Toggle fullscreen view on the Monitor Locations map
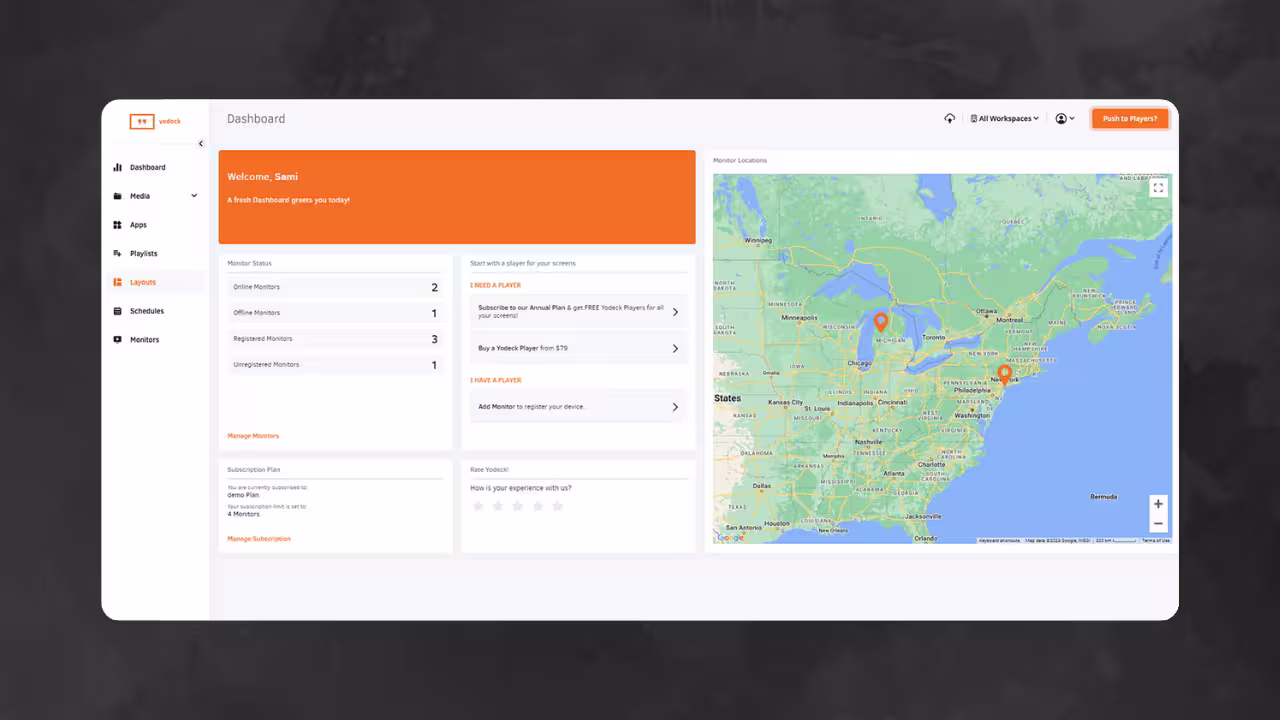The width and height of the screenshot is (1280, 720). tap(1158, 187)
